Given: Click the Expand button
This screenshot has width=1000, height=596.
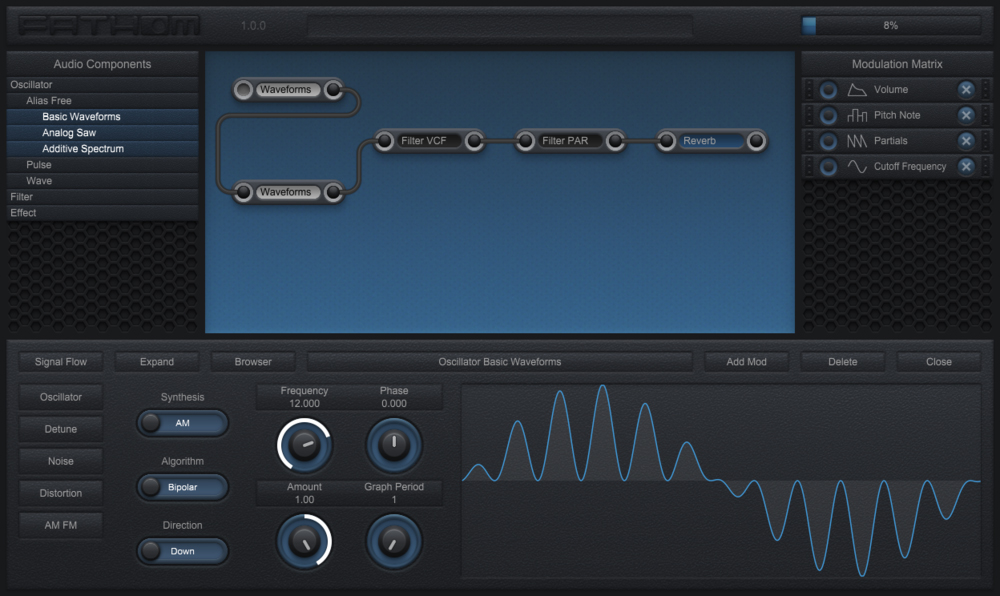Looking at the screenshot, I should tap(157, 361).
